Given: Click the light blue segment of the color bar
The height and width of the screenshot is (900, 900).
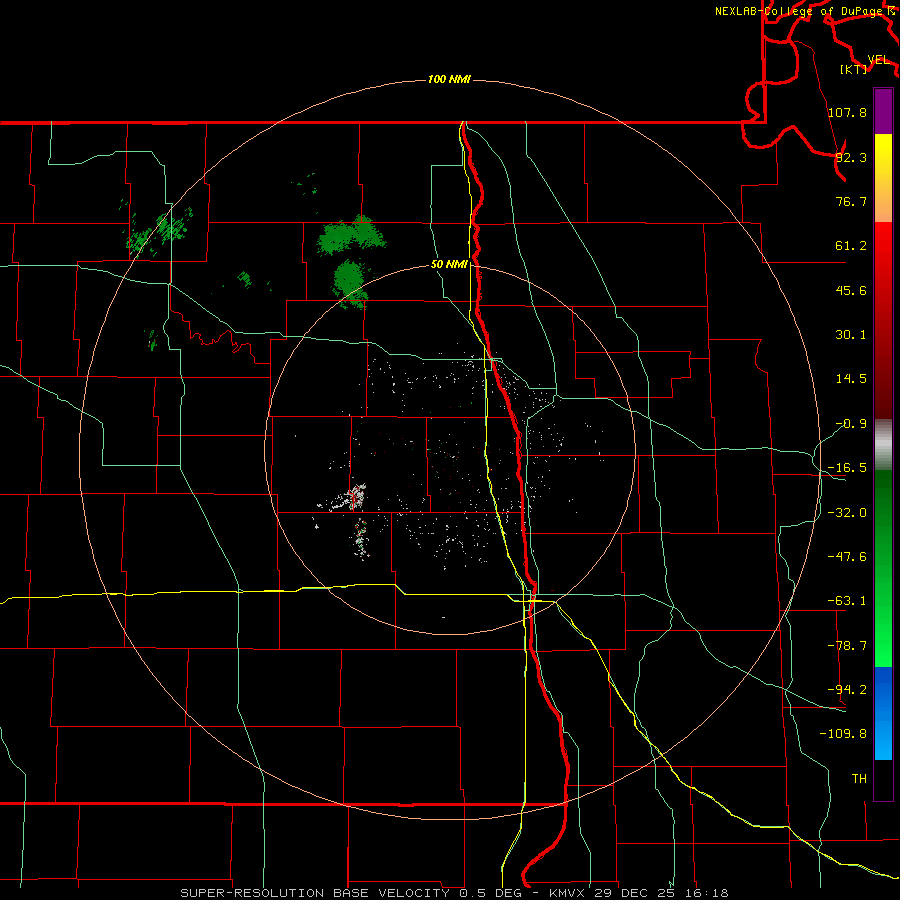Looking at the screenshot, I should [883, 713].
